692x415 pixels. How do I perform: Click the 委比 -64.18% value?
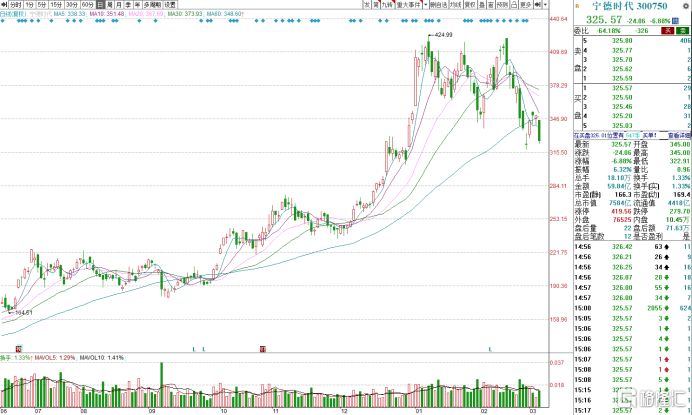(x=609, y=30)
